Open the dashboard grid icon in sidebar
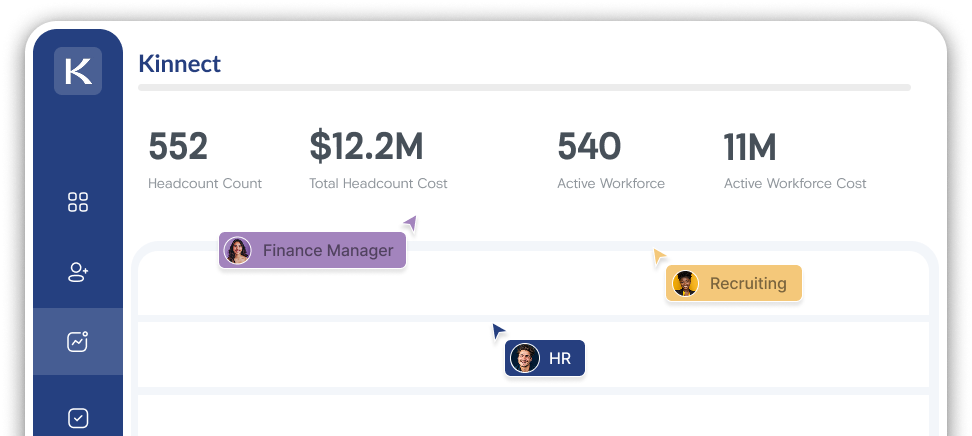 (78, 202)
